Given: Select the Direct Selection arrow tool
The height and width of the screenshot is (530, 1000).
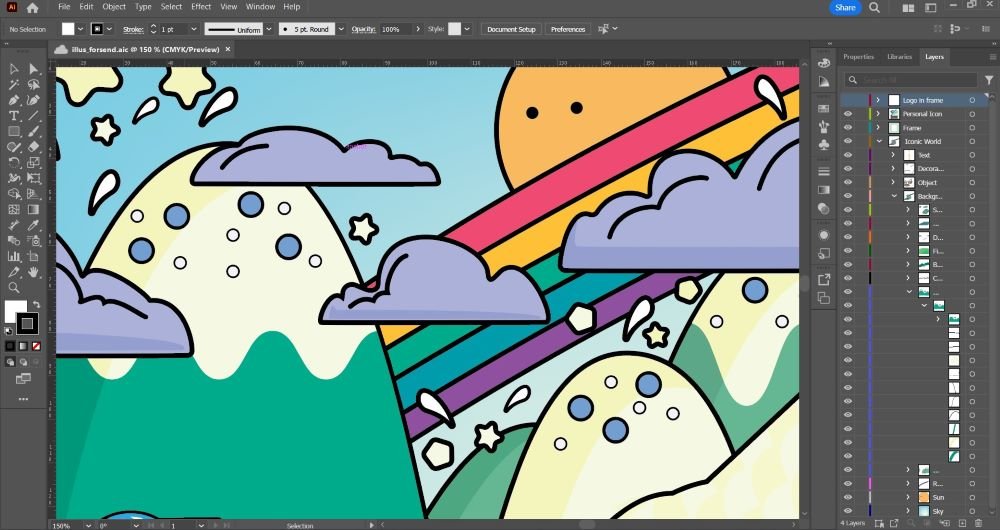Looking at the screenshot, I should click(x=33, y=69).
